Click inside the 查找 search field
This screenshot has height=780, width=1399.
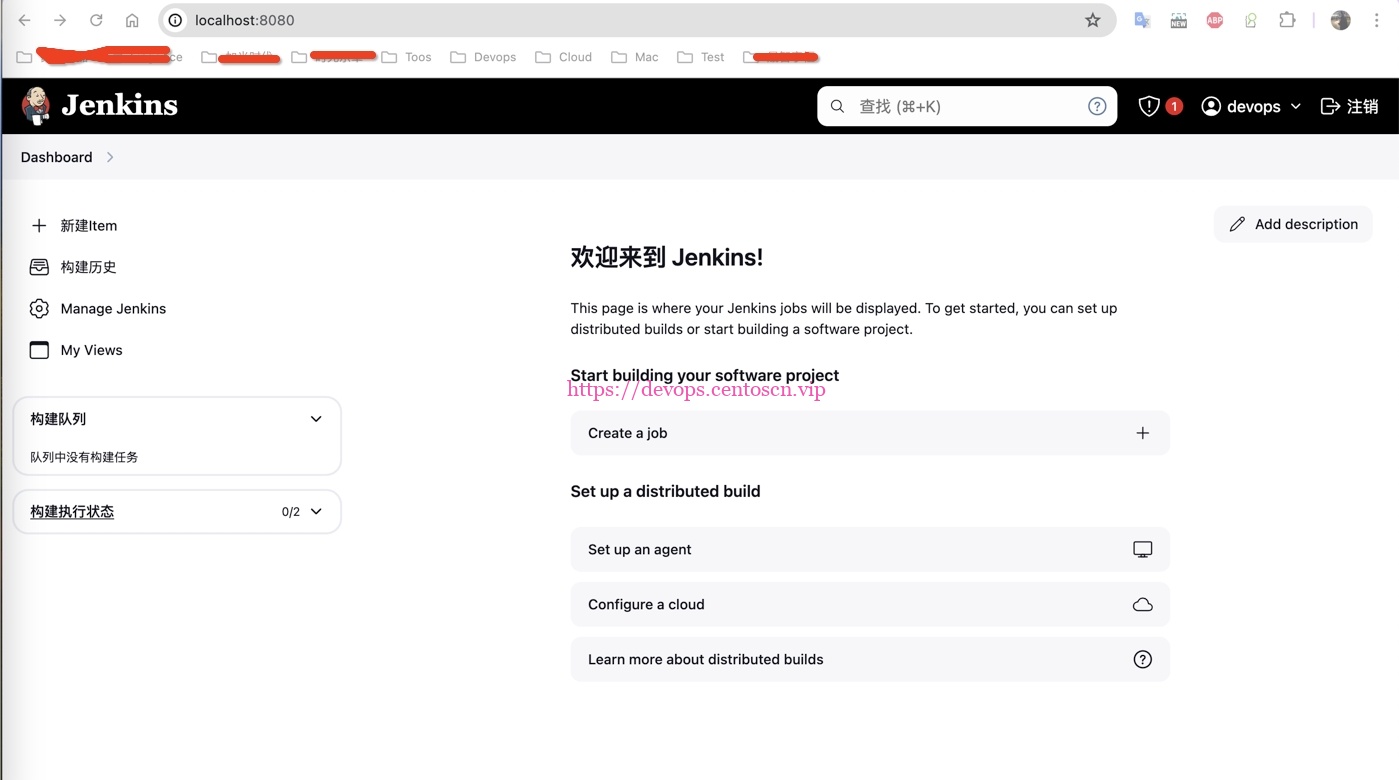click(x=950, y=105)
